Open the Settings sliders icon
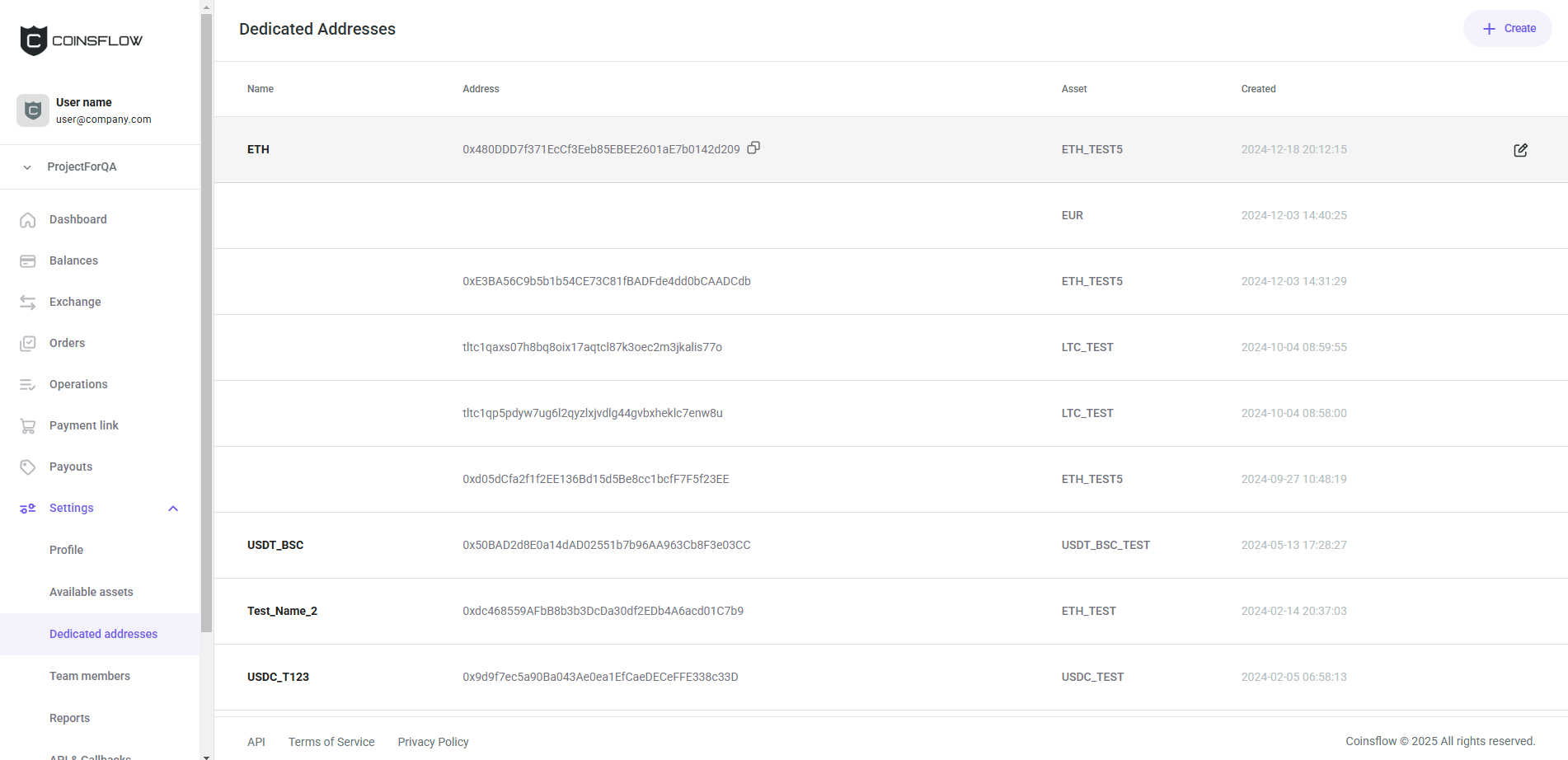Image resolution: width=1568 pixels, height=760 pixels. (x=28, y=508)
